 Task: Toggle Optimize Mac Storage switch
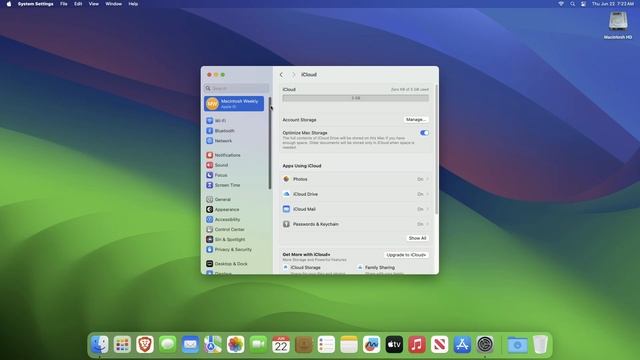424,133
